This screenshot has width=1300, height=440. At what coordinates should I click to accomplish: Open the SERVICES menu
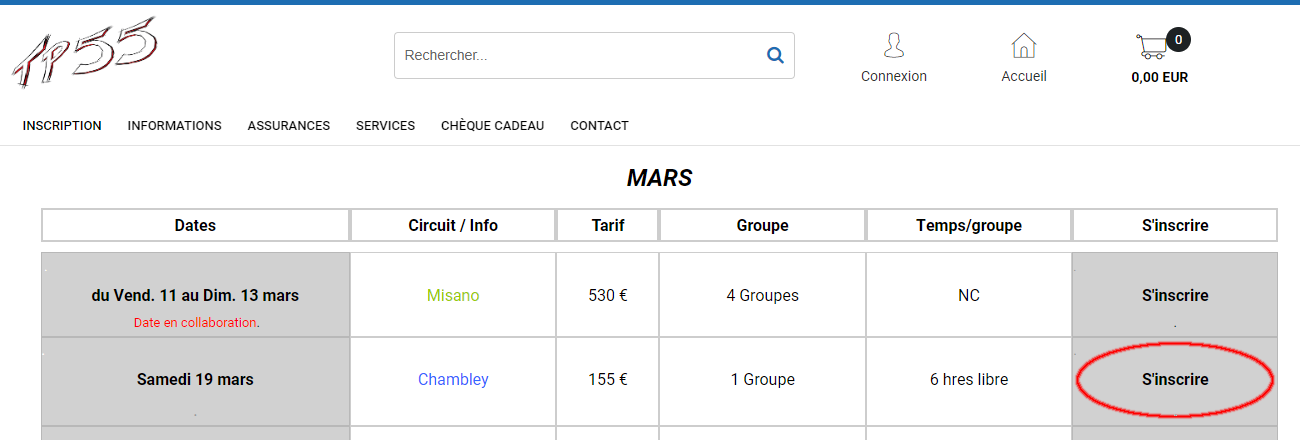pos(385,126)
